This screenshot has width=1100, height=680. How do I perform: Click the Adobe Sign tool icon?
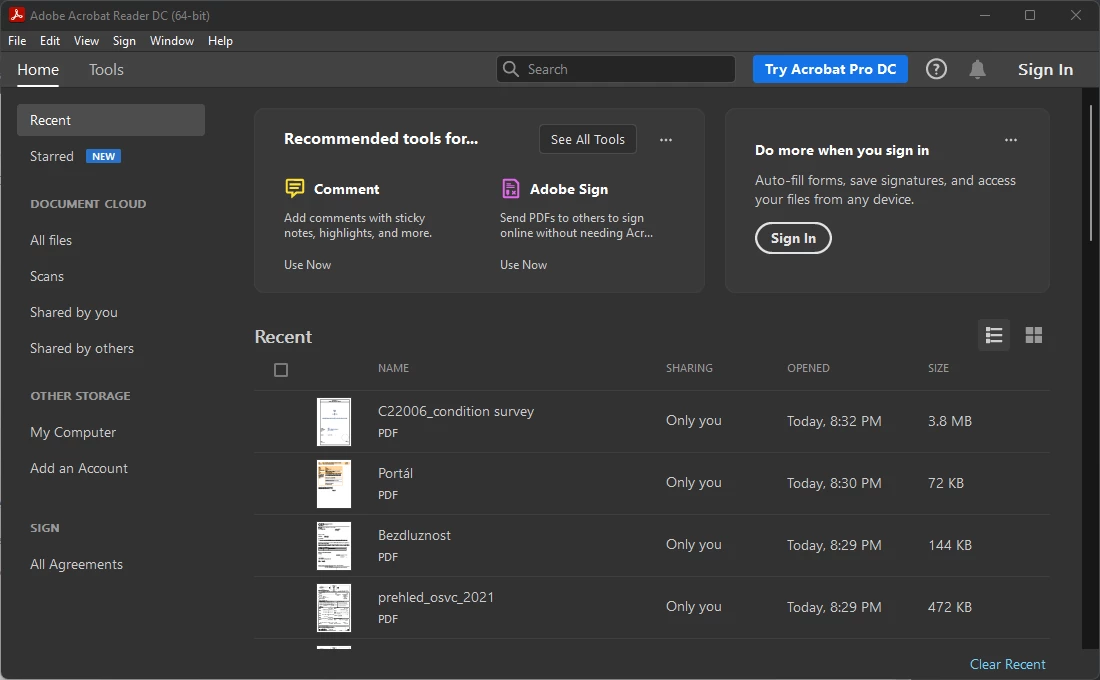pyautogui.click(x=511, y=188)
